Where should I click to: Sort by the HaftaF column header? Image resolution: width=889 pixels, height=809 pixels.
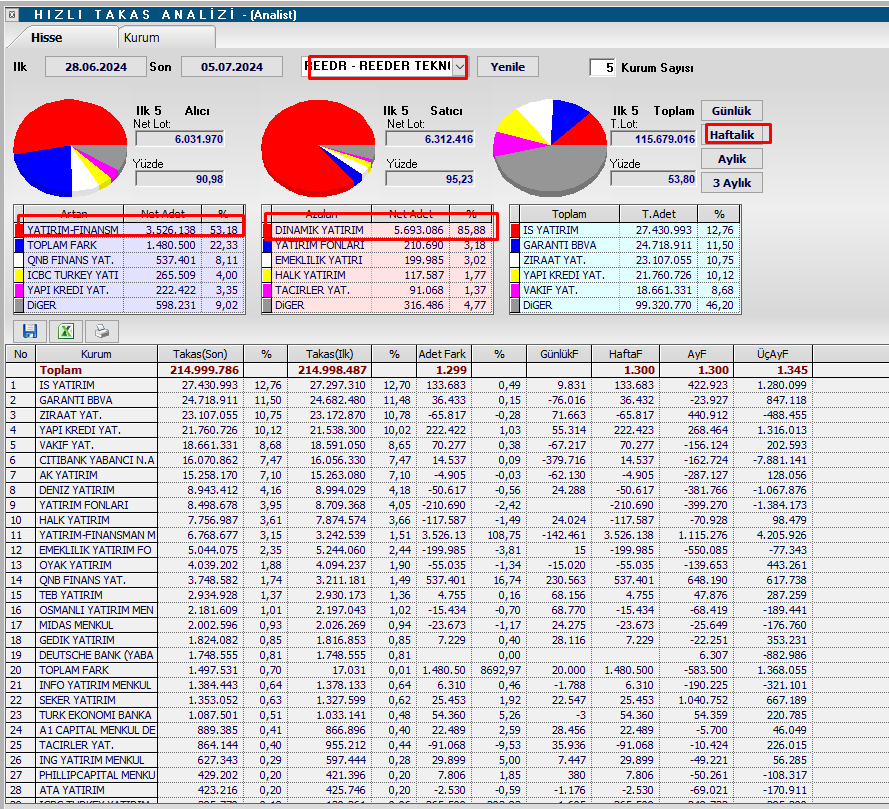point(625,354)
